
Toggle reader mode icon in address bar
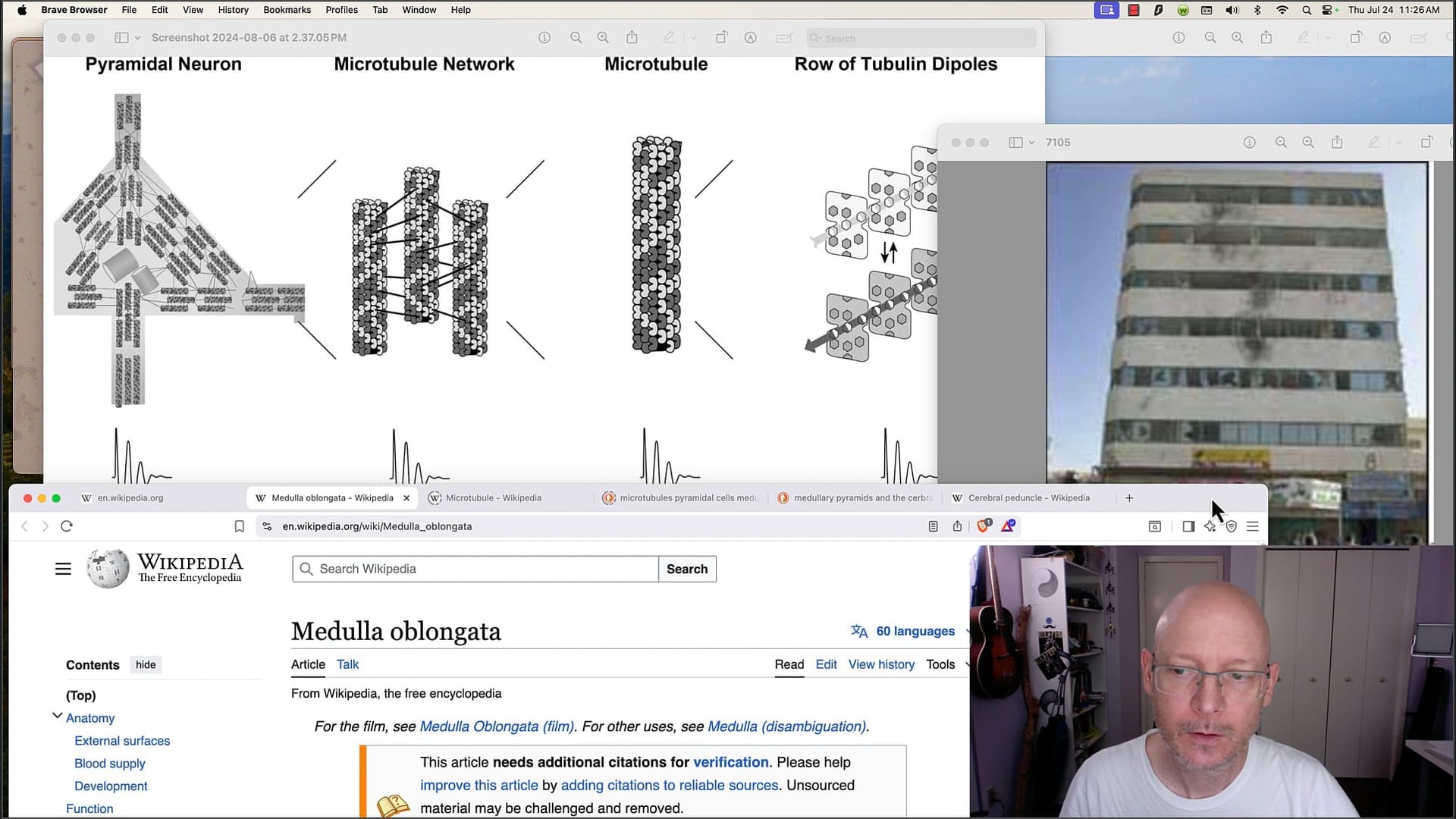(x=933, y=526)
